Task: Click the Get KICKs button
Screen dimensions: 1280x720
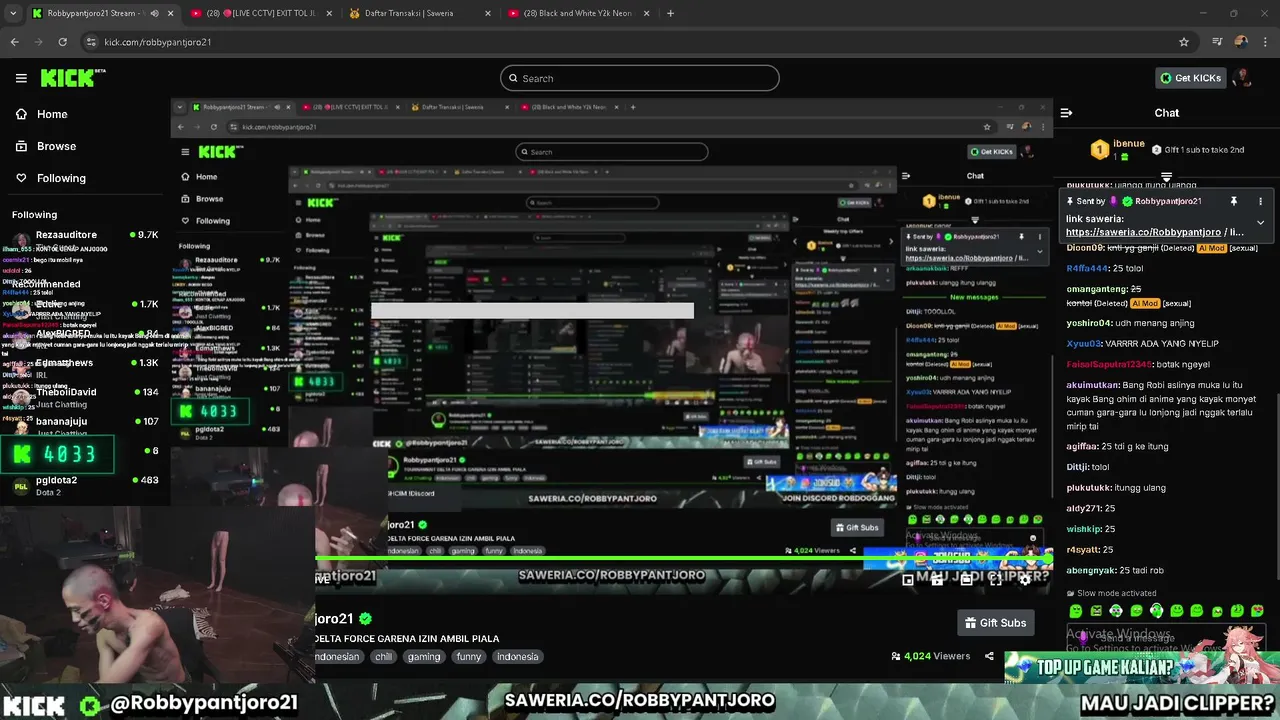Action: pos(1190,78)
